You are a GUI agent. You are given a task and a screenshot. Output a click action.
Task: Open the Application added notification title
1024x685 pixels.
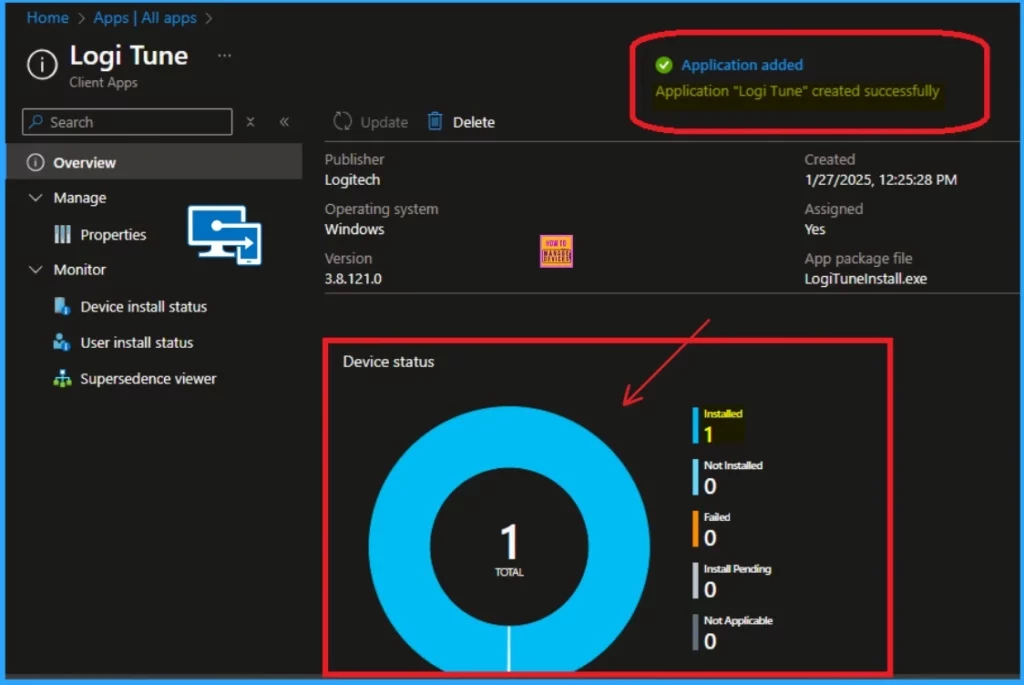[742, 65]
